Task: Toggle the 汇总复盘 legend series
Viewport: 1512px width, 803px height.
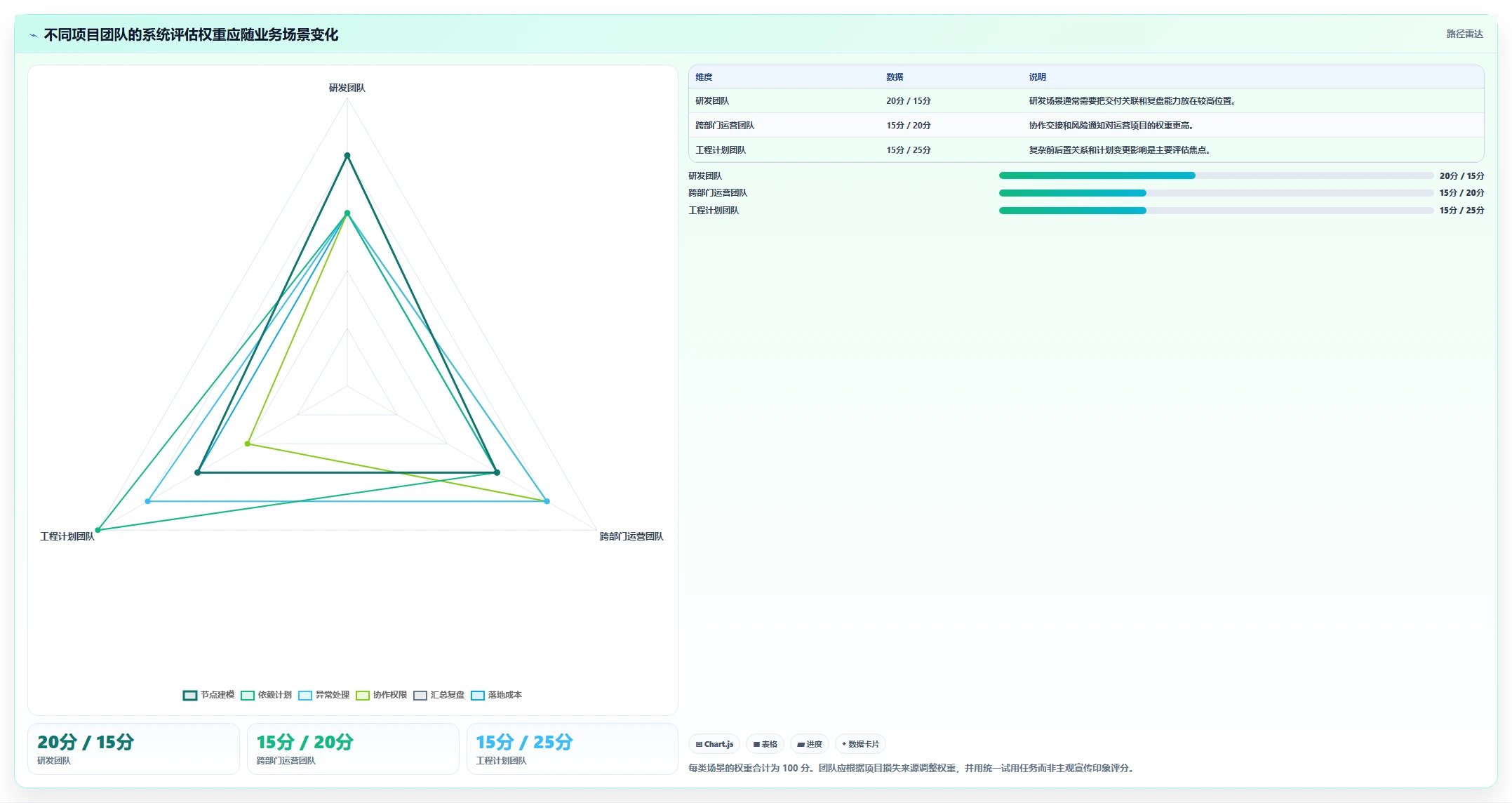Action: point(439,695)
